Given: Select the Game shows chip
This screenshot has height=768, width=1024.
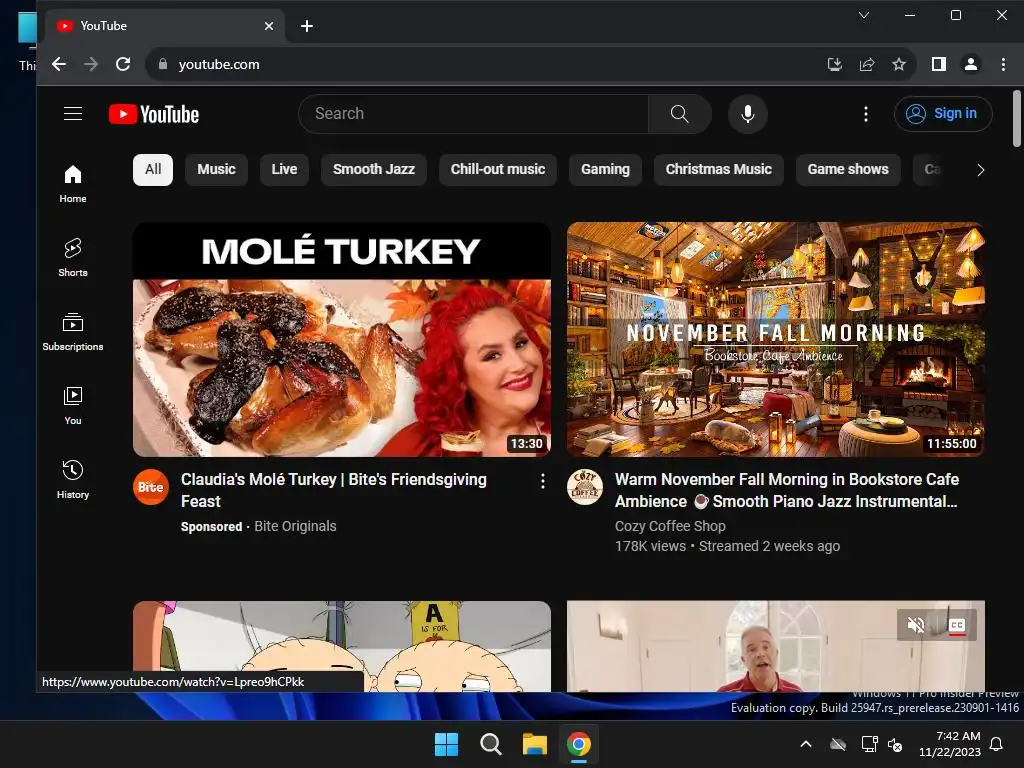Looking at the screenshot, I should pos(848,170).
